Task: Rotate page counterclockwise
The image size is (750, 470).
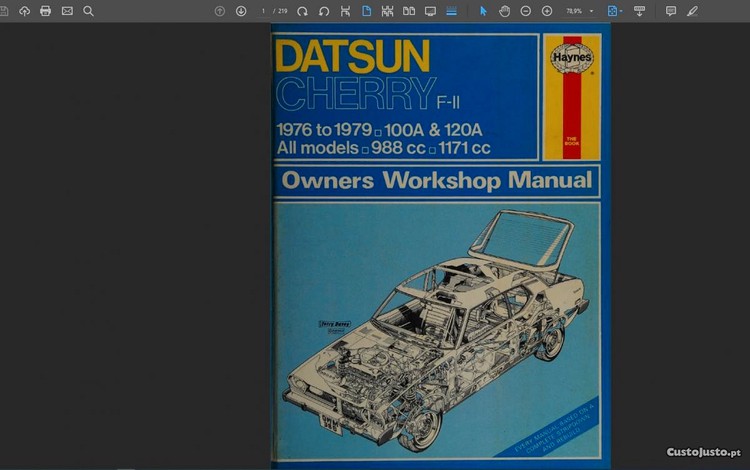Action: click(324, 11)
